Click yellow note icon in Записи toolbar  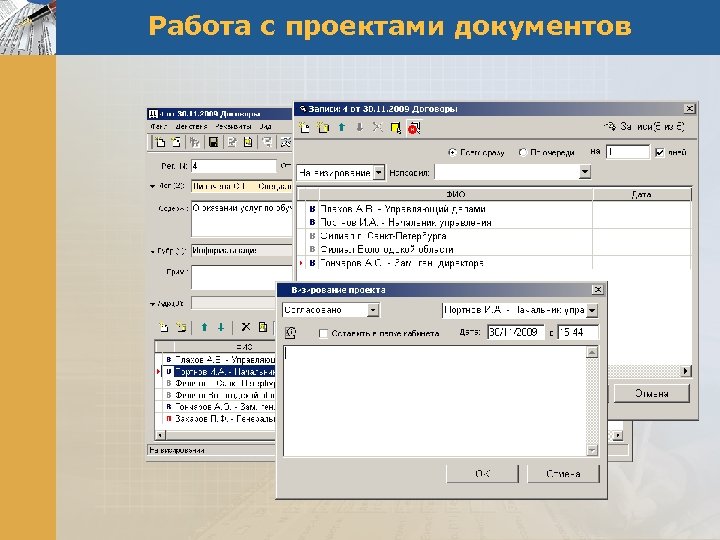point(395,128)
